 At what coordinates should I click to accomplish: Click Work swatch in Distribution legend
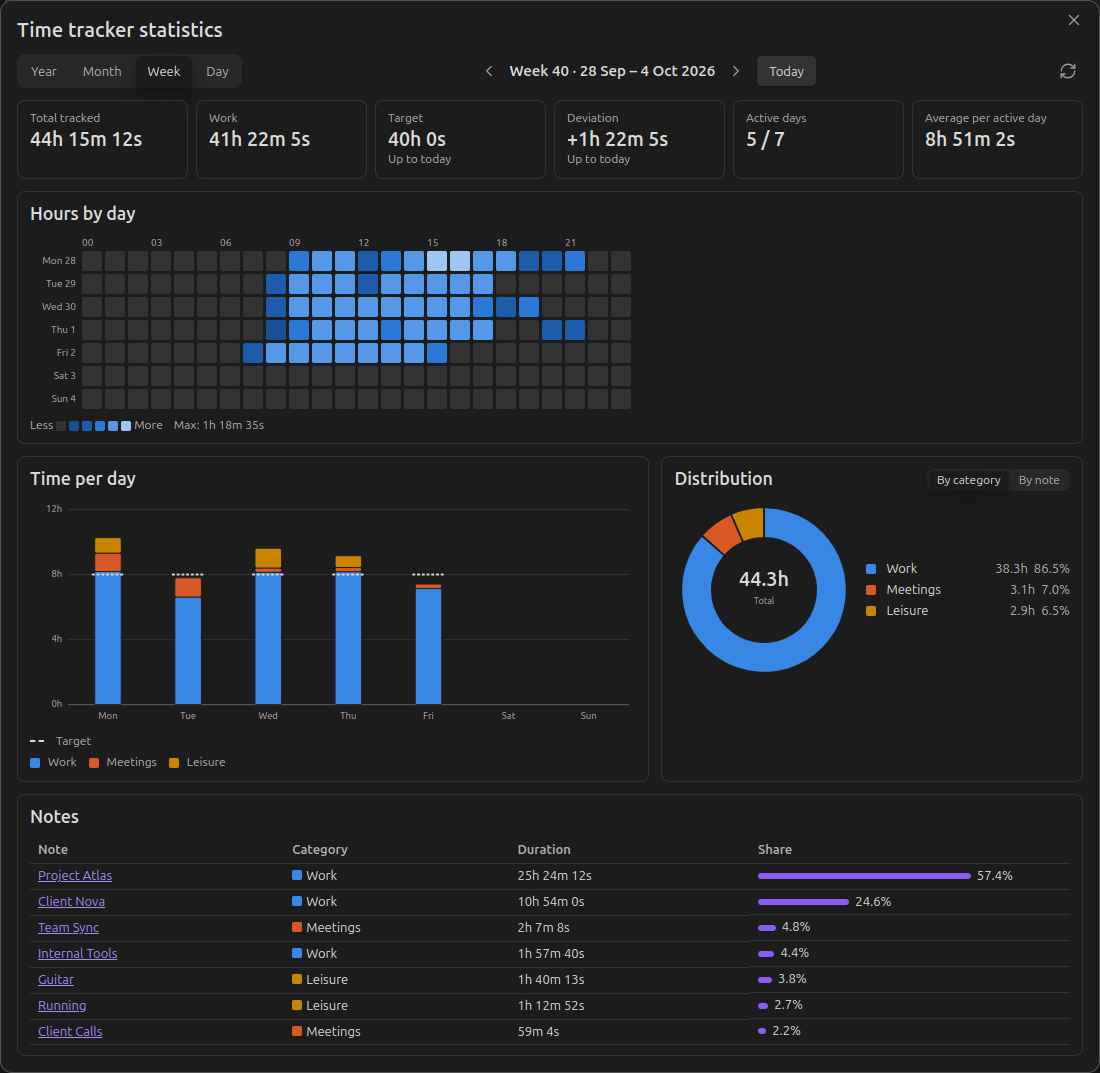pos(871,569)
